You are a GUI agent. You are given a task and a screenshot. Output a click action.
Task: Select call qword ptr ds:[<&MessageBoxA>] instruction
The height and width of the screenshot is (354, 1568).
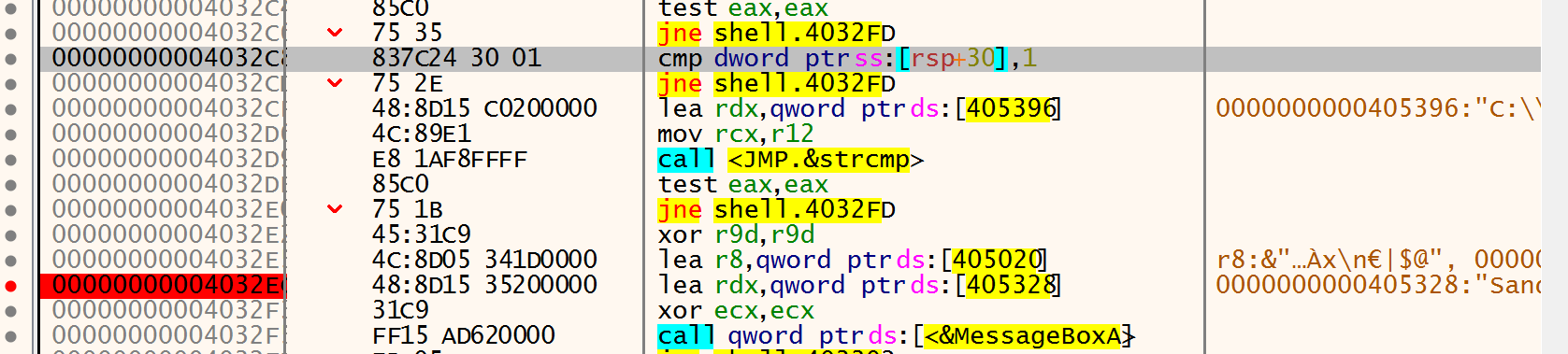896,335
